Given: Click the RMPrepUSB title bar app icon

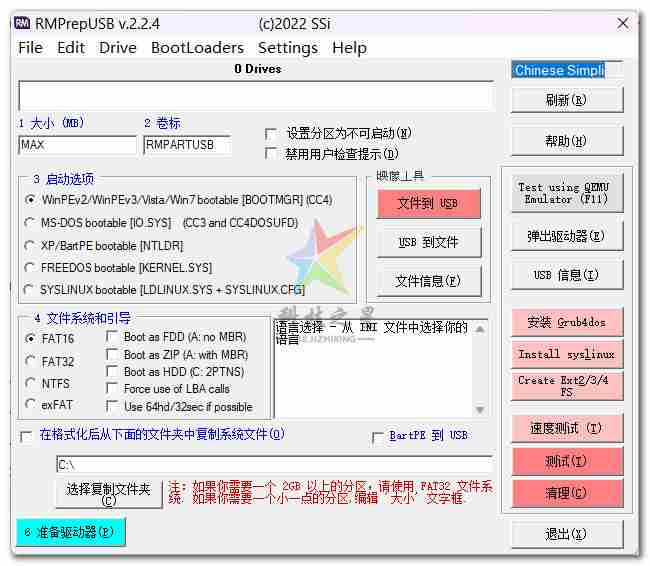Looking at the screenshot, I should [x=22, y=23].
